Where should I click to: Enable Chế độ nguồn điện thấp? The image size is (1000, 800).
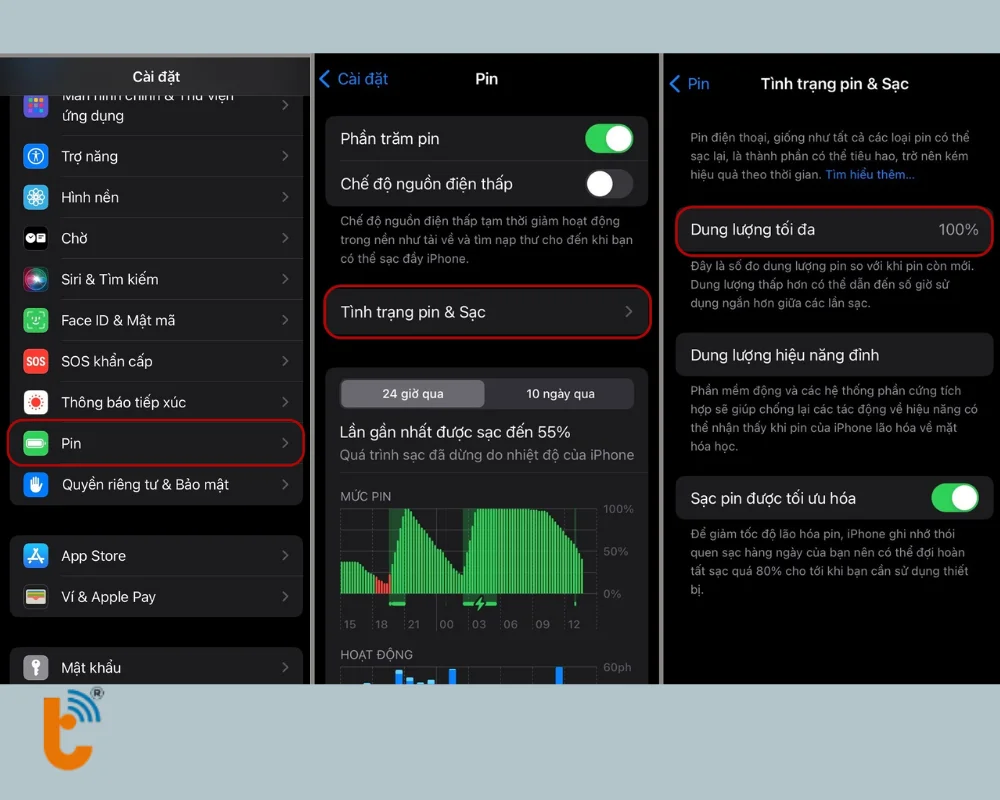point(609,184)
